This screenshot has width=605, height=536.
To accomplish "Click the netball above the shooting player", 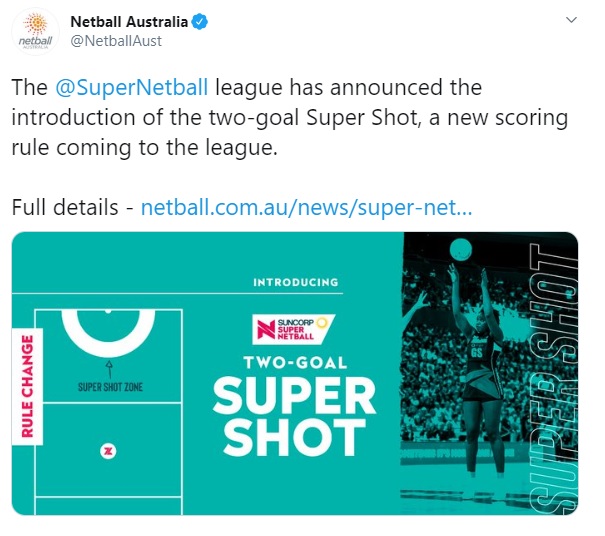I will click(x=461, y=249).
